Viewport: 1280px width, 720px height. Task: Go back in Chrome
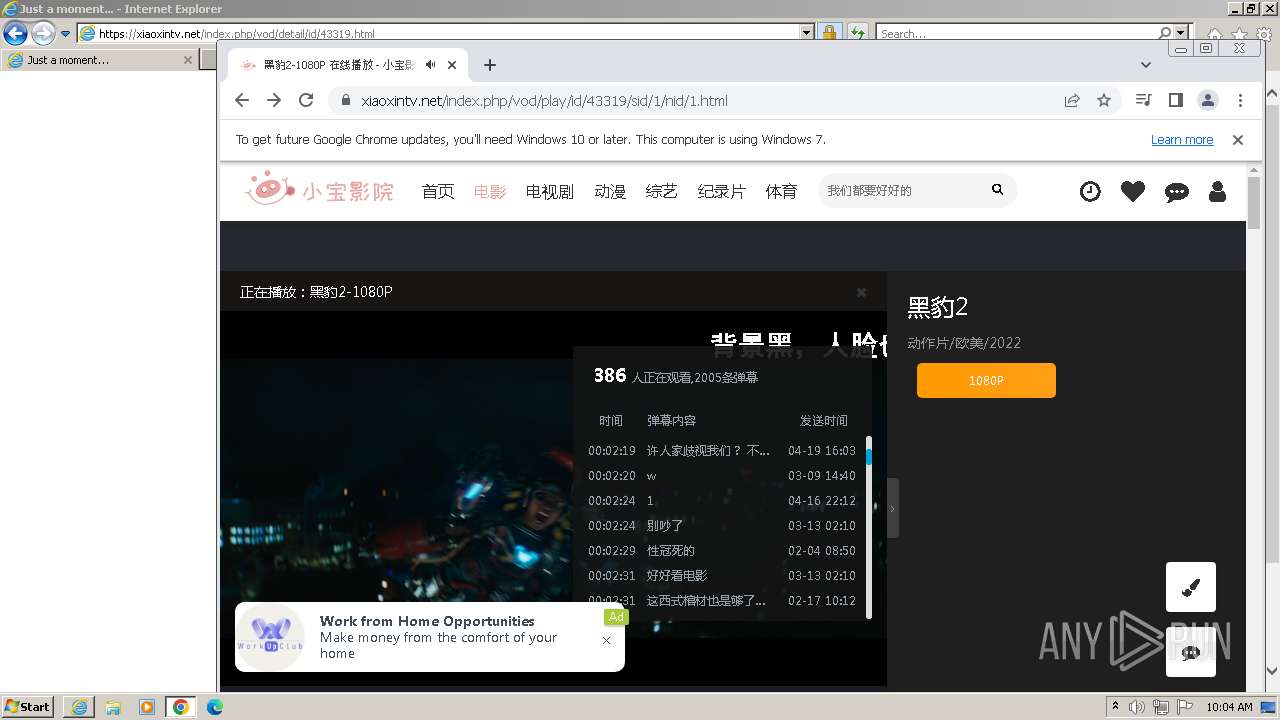tap(242, 100)
